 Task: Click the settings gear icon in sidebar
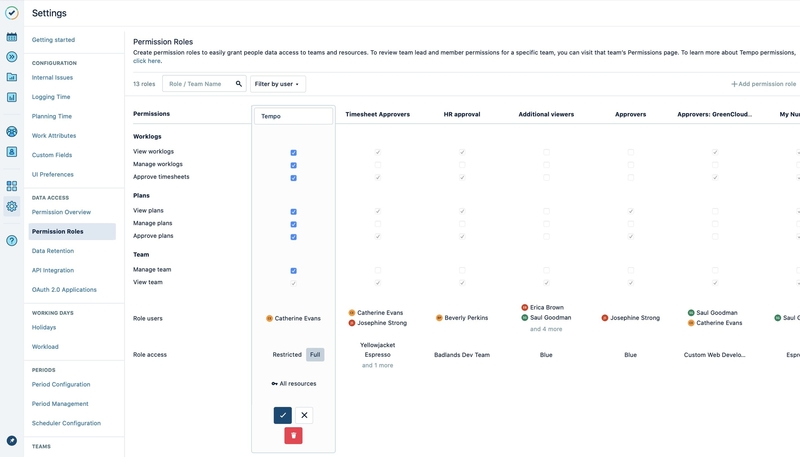tap(12, 206)
